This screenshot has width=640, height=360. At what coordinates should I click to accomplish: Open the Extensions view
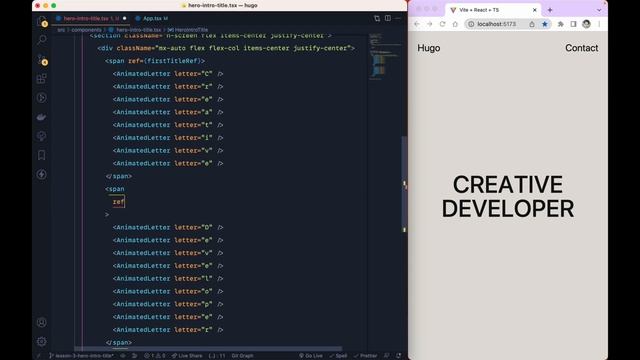tap(42, 78)
